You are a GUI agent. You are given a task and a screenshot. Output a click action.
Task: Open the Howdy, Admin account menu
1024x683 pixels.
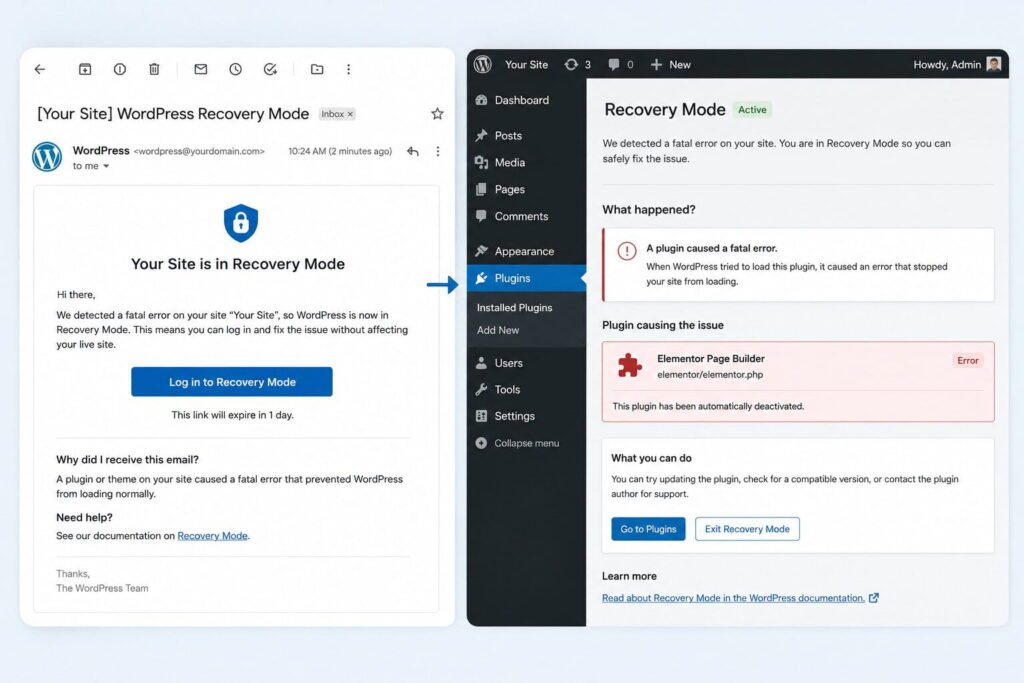(957, 65)
